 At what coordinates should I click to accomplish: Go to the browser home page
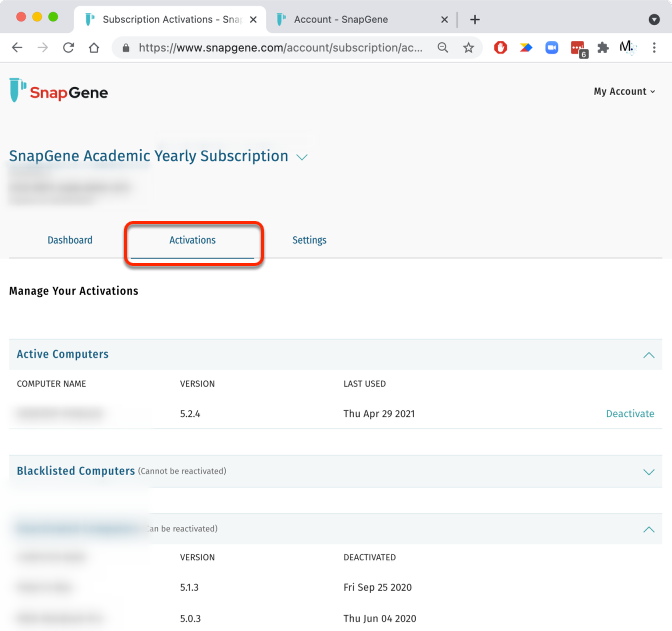94,47
